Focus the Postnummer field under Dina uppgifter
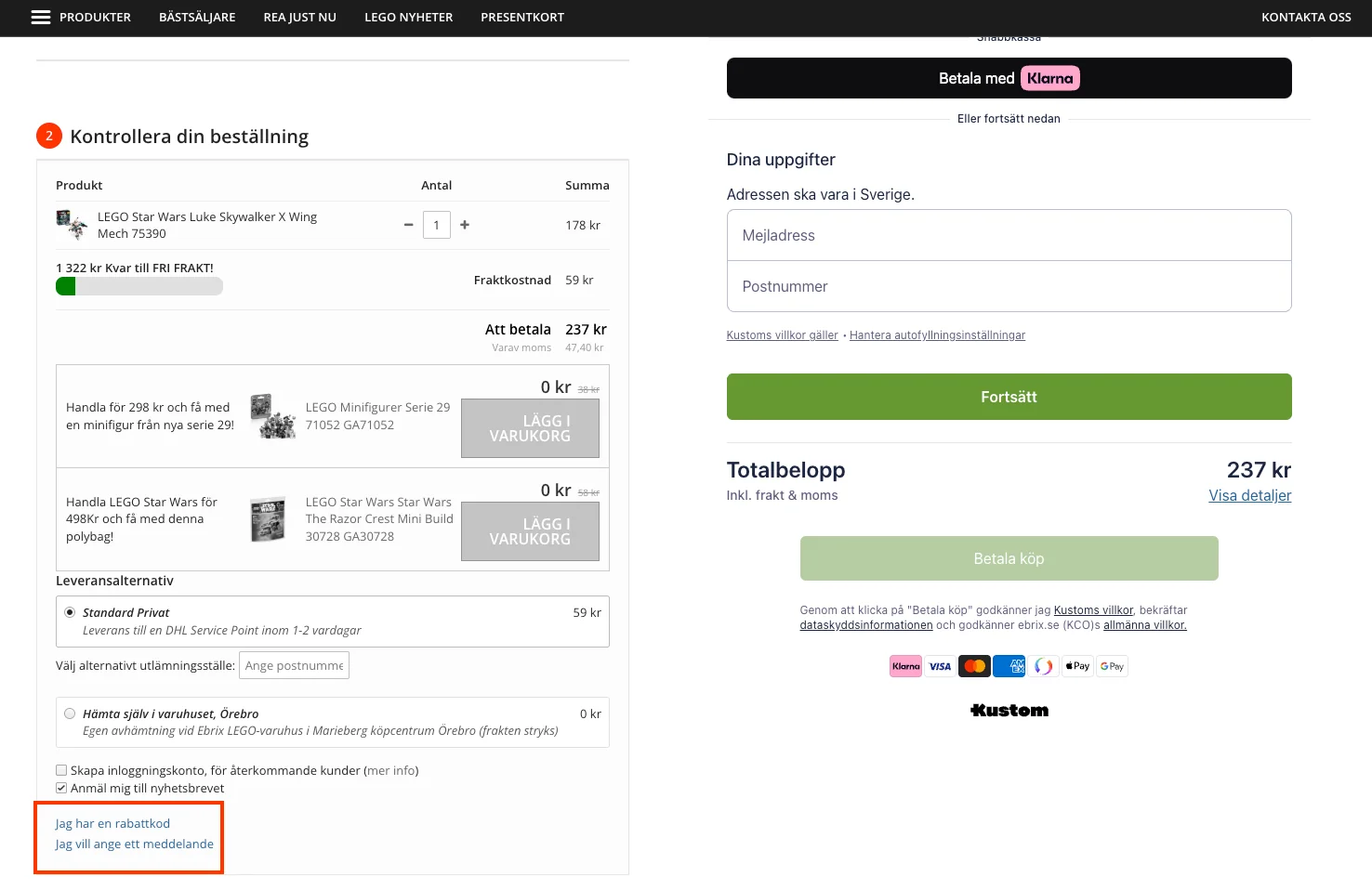This screenshot has height=890, width=1372. pyautogui.click(x=1009, y=286)
